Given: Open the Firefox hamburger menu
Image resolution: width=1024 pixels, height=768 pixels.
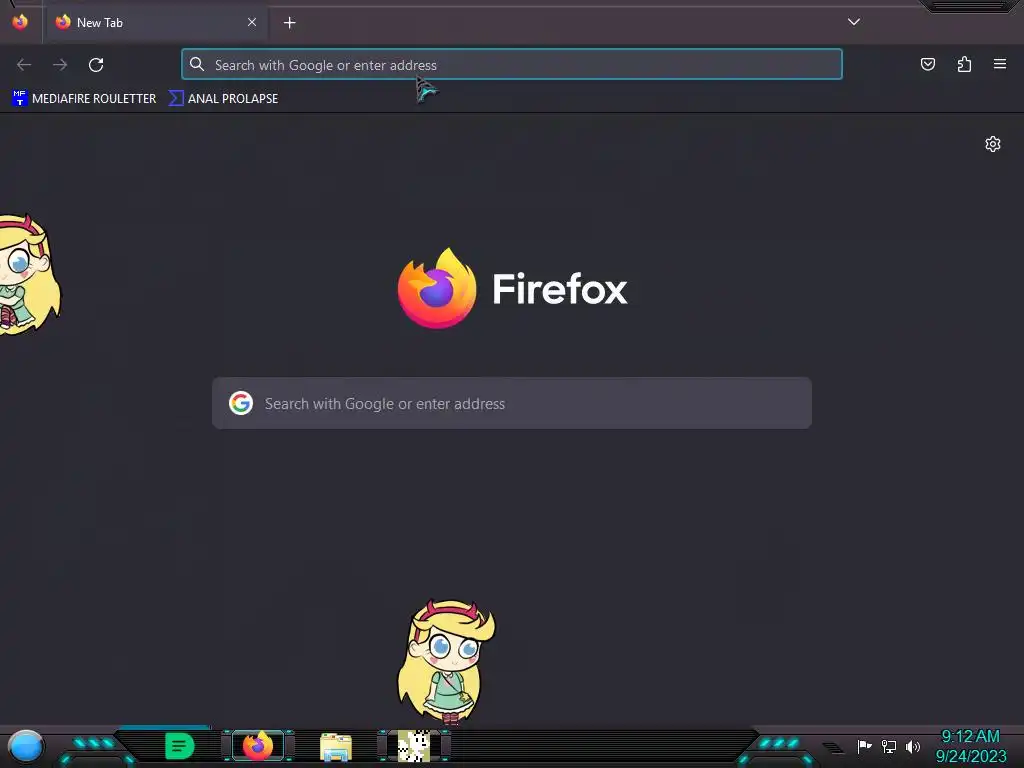Looking at the screenshot, I should [x=1000, y=64].
